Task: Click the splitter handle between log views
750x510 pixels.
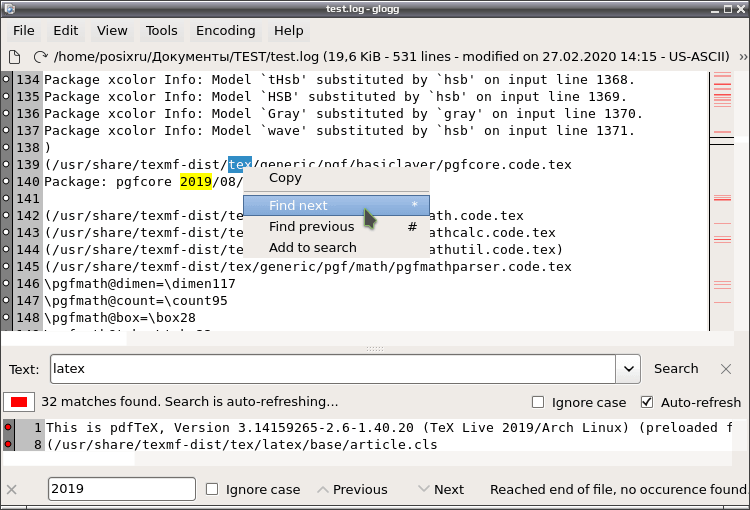Action: pyautogui.click(x=375, y=349)
